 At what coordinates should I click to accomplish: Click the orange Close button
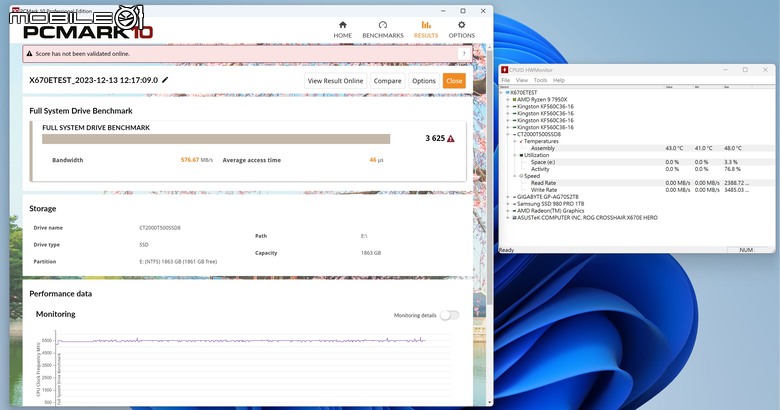tap(454, 81)
